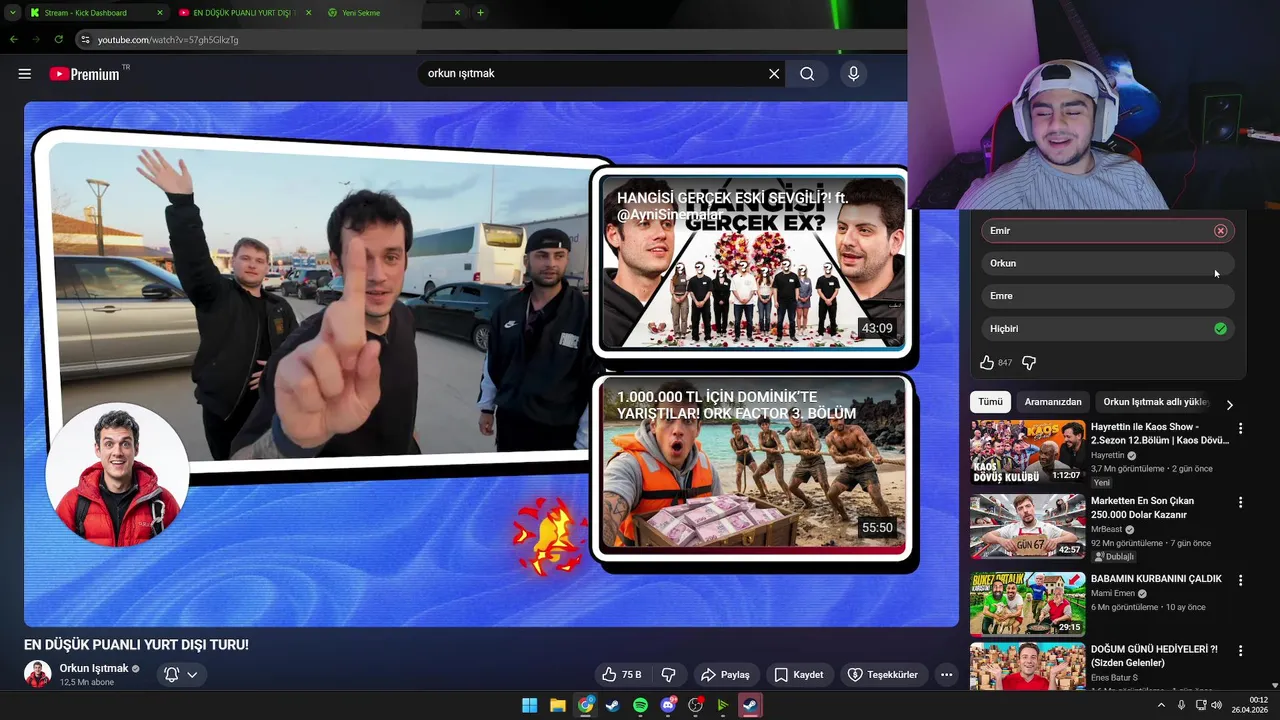Save video with Kaydet button
Image resolution: width=1280 pixels, height=720 pixels.
[799, 675]
